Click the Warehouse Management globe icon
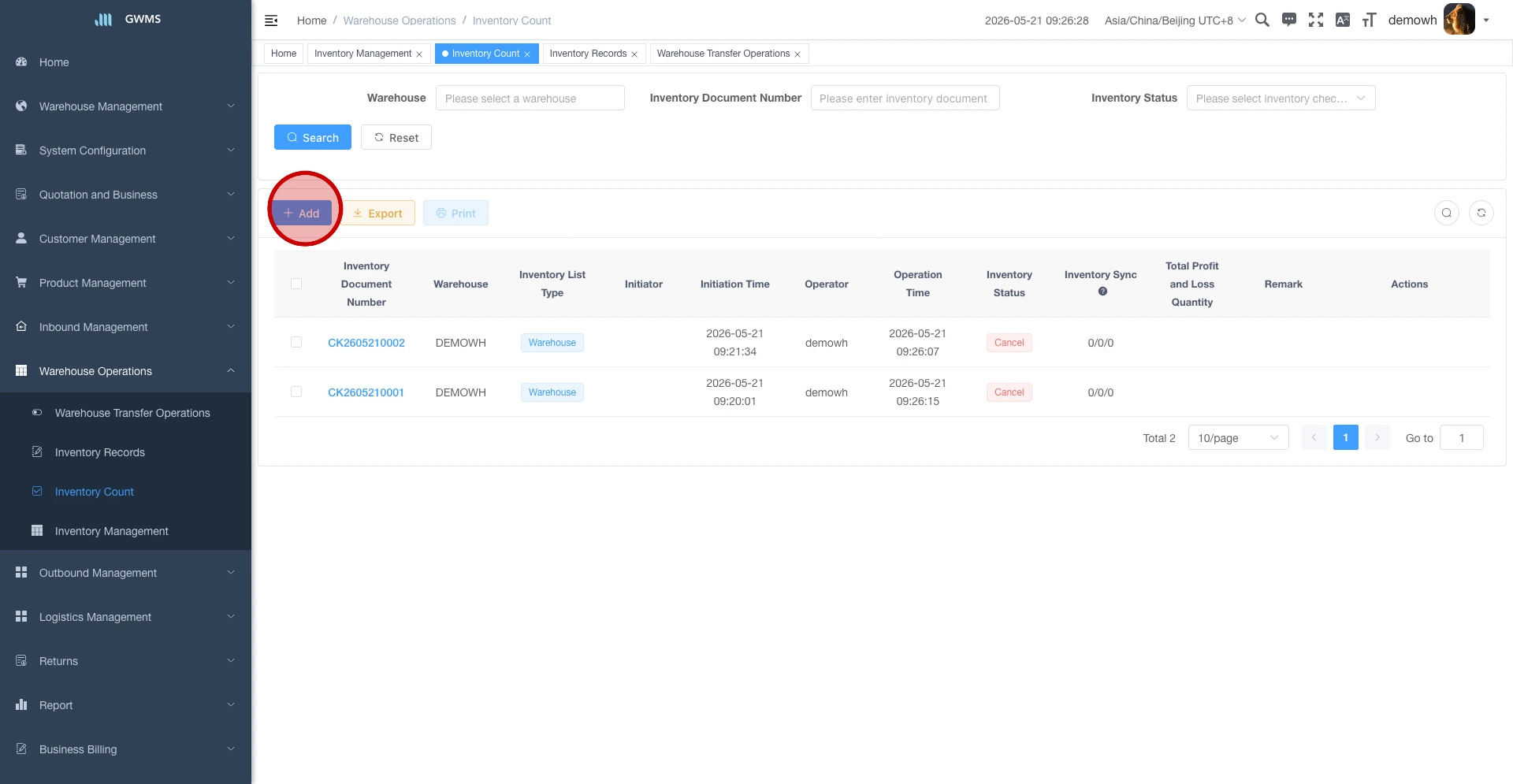The image size is (1513, 784). pos(21,106)
